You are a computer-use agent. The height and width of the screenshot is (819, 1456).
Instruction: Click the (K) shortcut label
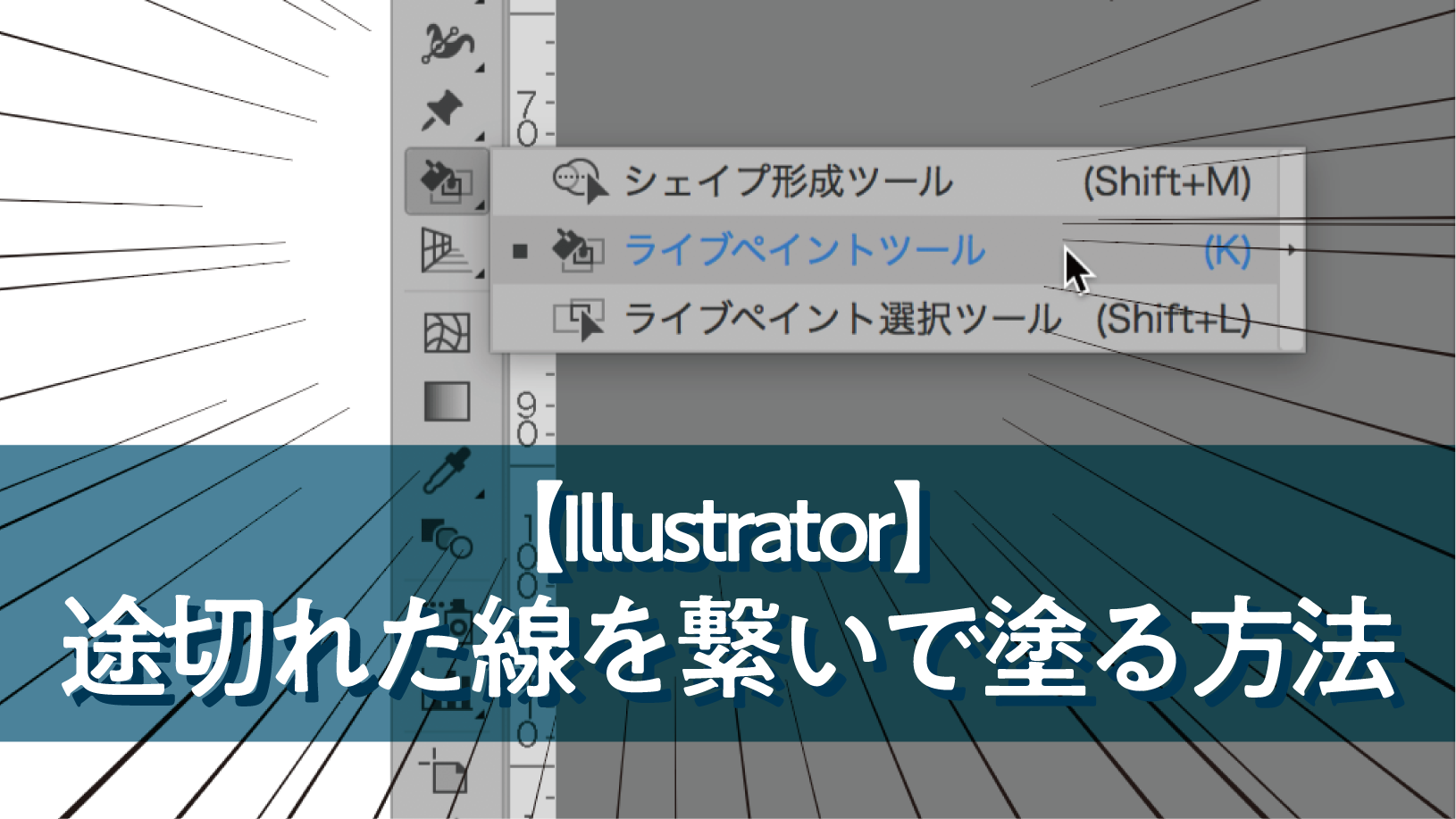coord(1227,251)
